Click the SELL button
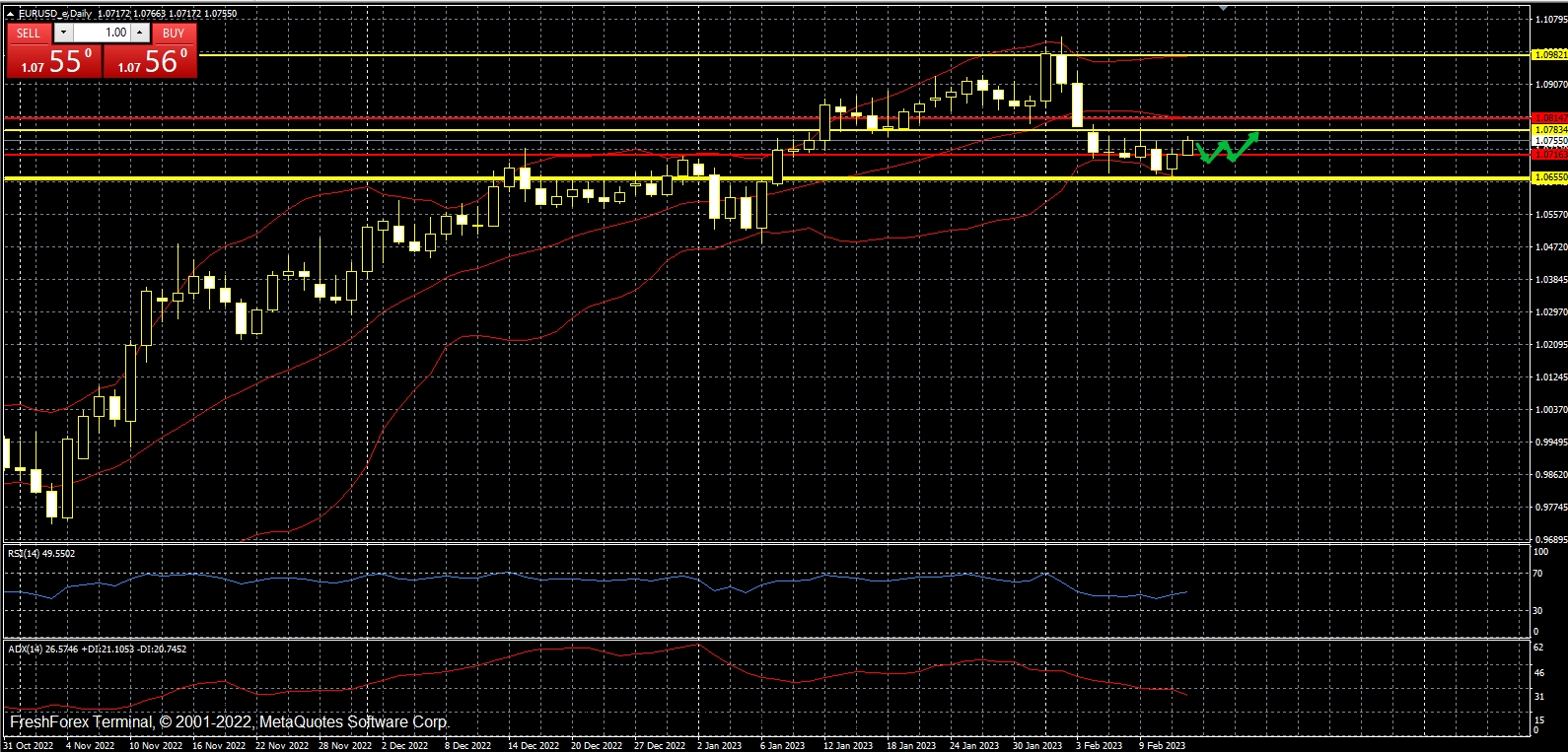1568x752 pixels. (x=29, y=33)
